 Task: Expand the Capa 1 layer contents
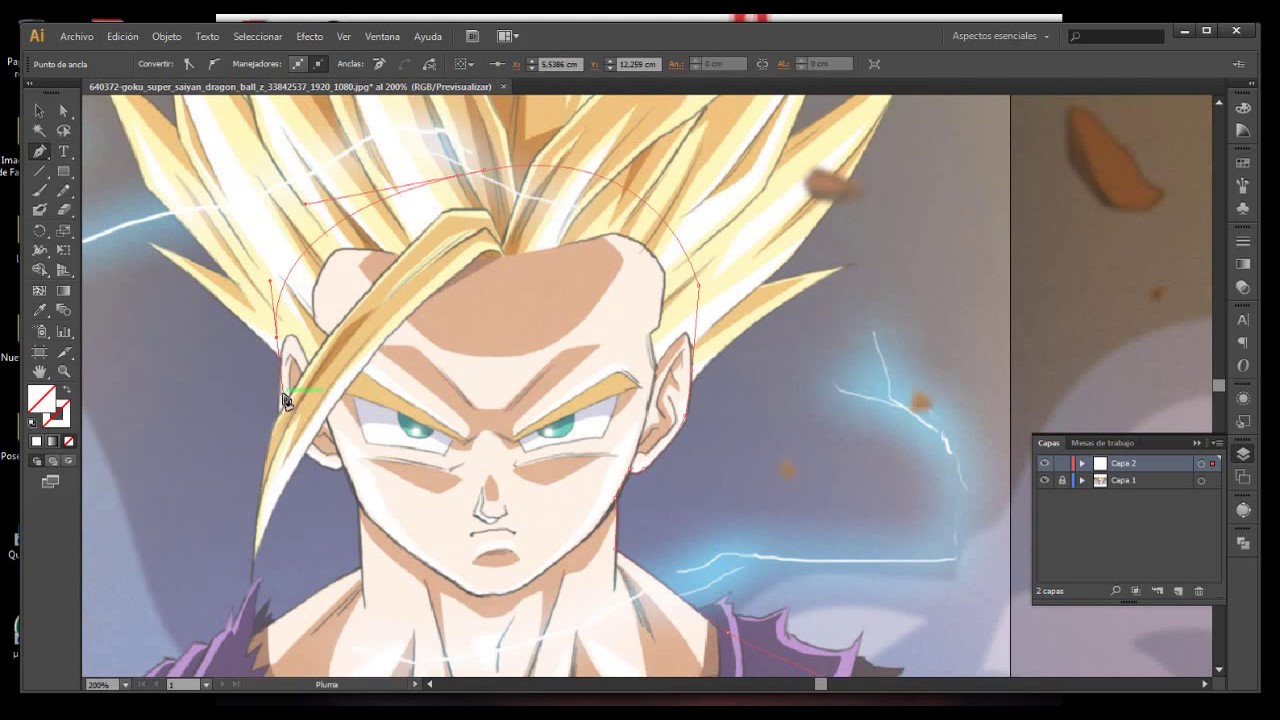click(1082, 480)
